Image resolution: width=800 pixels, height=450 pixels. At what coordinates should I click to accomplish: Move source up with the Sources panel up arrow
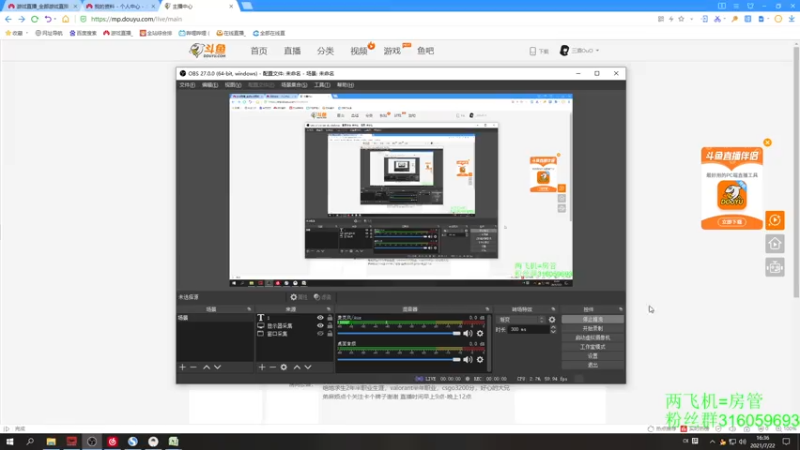(x=297, y=367)
